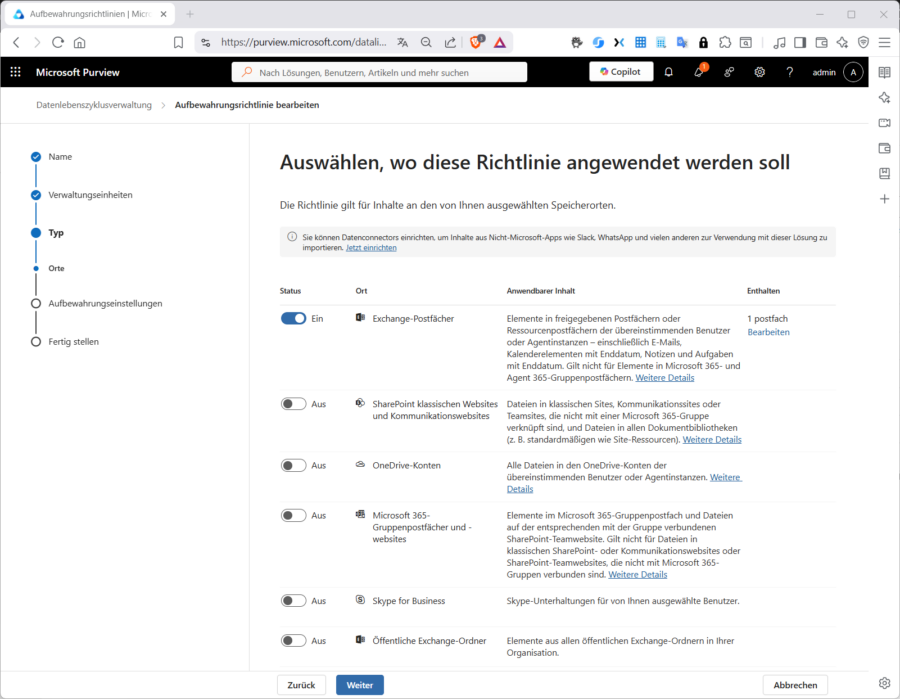Open the admin account avatar menu
Viewport: 900px width, 699px height.
pyautogui.click(x=852, y=71)
